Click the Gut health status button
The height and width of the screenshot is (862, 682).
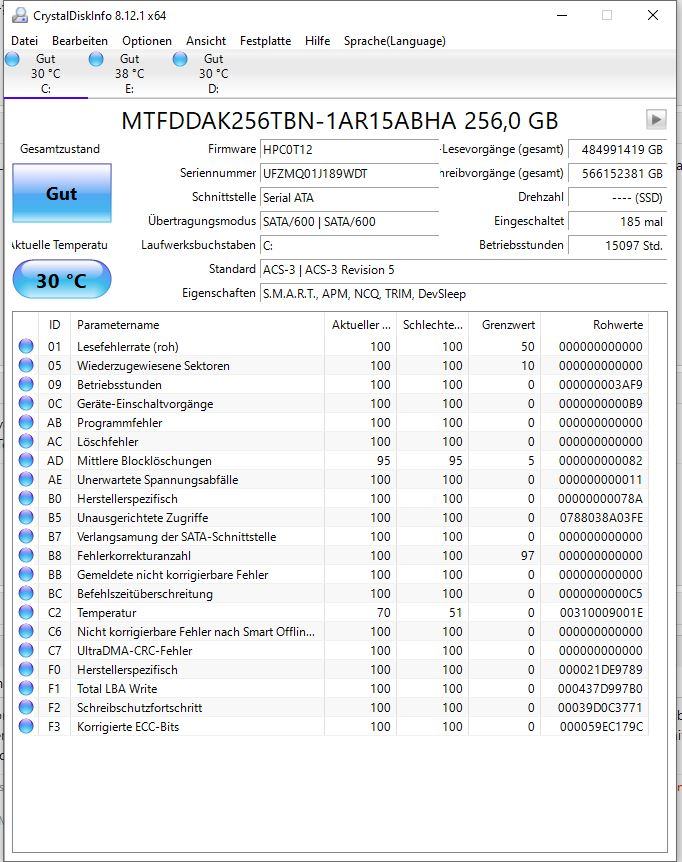pyautogui.click(x=62, y=193)
